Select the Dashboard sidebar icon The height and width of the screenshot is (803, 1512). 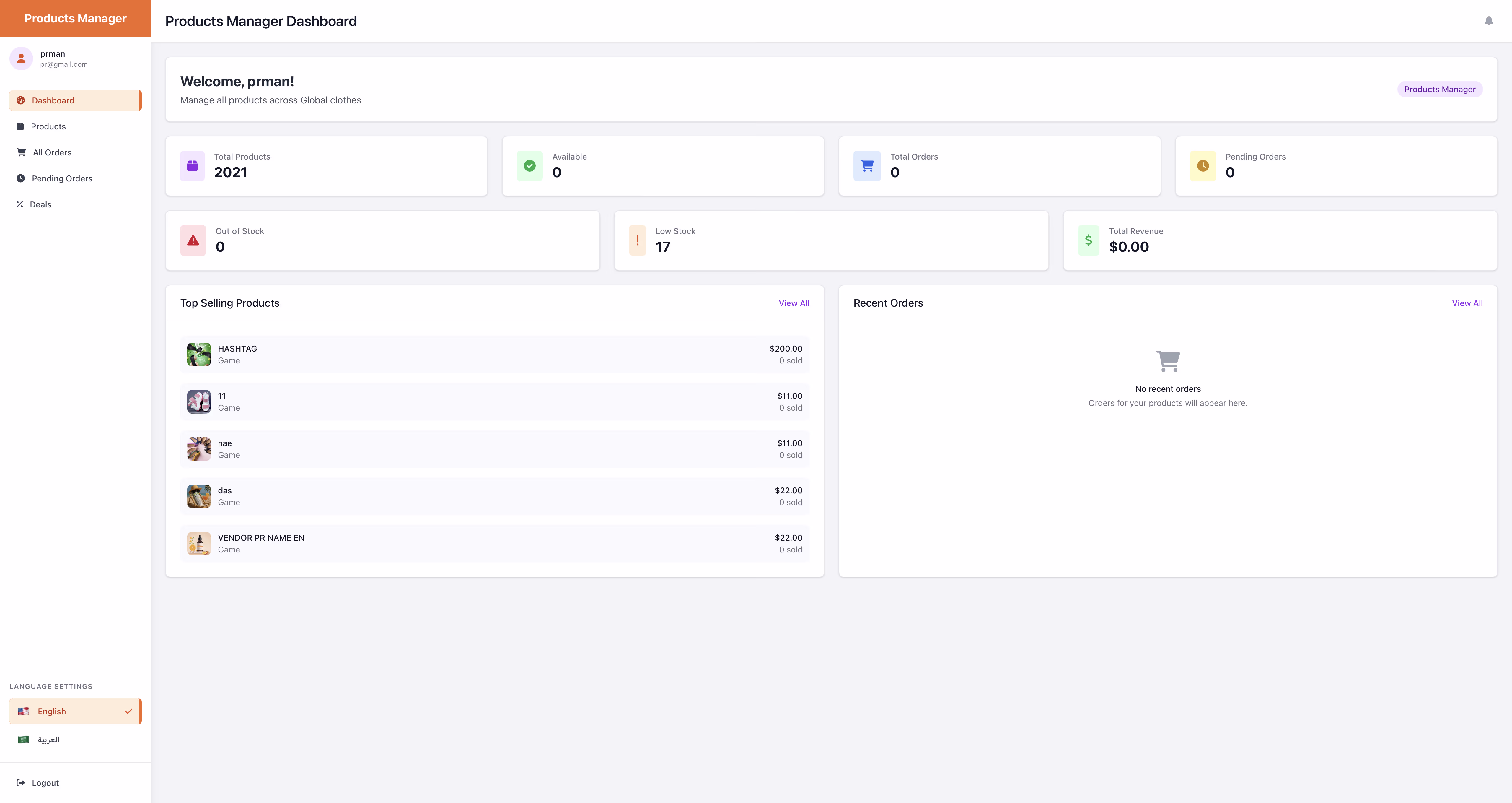tap(21, 100)
